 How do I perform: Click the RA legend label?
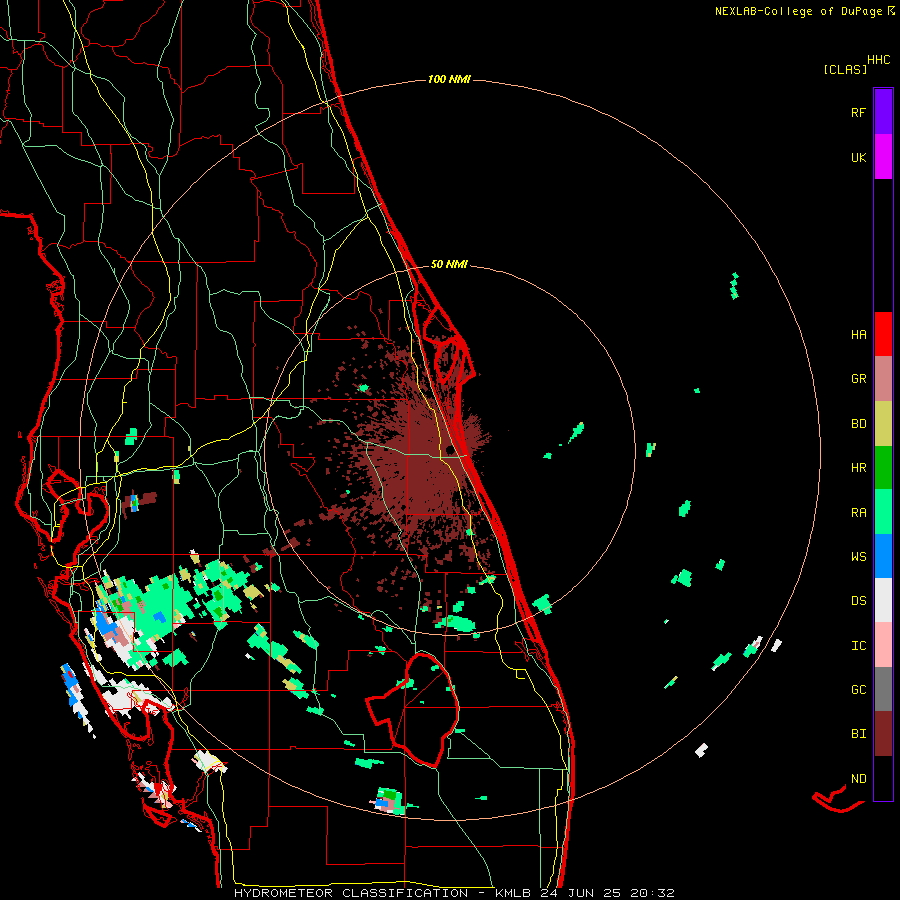[858, 513]
